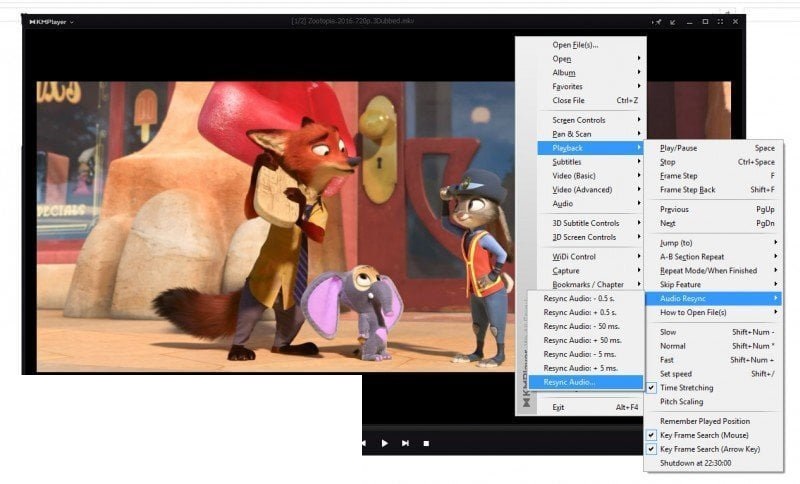This screenshot has height=484, width=800.
Task: Select Play/Pause in the Playback submenu
Action: [x=714, y=148]
